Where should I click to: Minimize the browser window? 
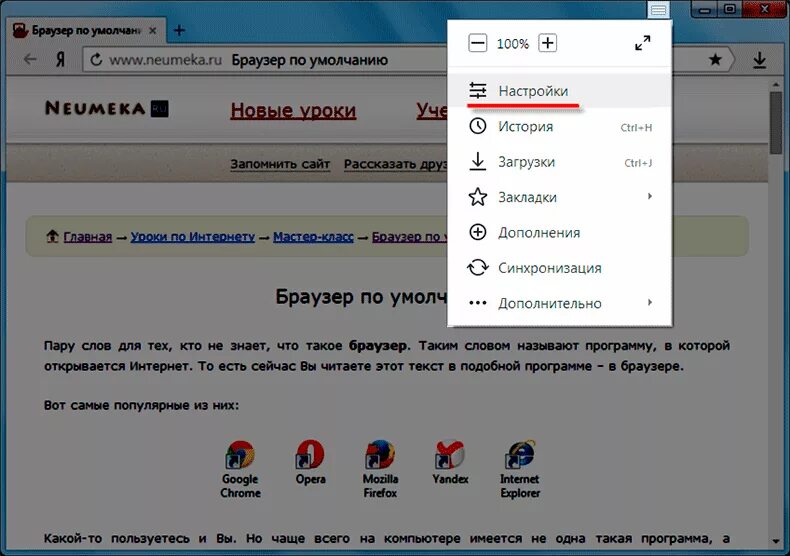pyautogui.click(x=705, y=10)
